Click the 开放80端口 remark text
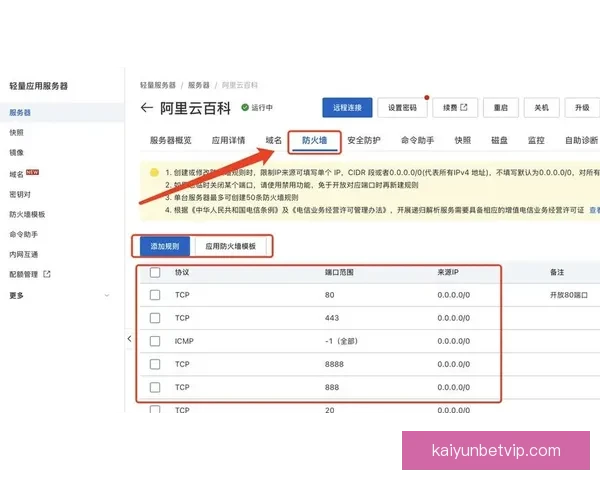 [x=569, y=295]
